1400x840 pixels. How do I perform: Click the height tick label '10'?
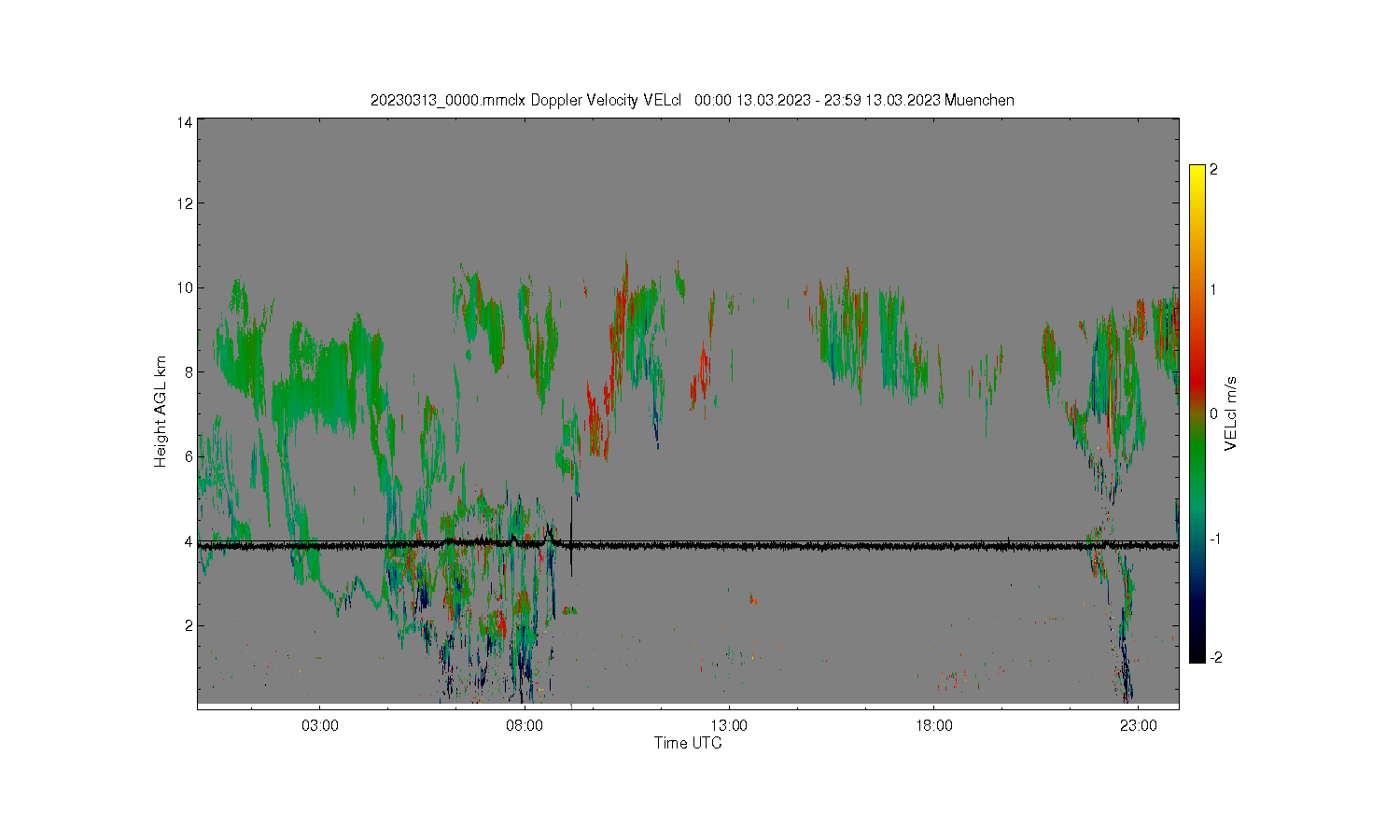(x=186, y=287)
